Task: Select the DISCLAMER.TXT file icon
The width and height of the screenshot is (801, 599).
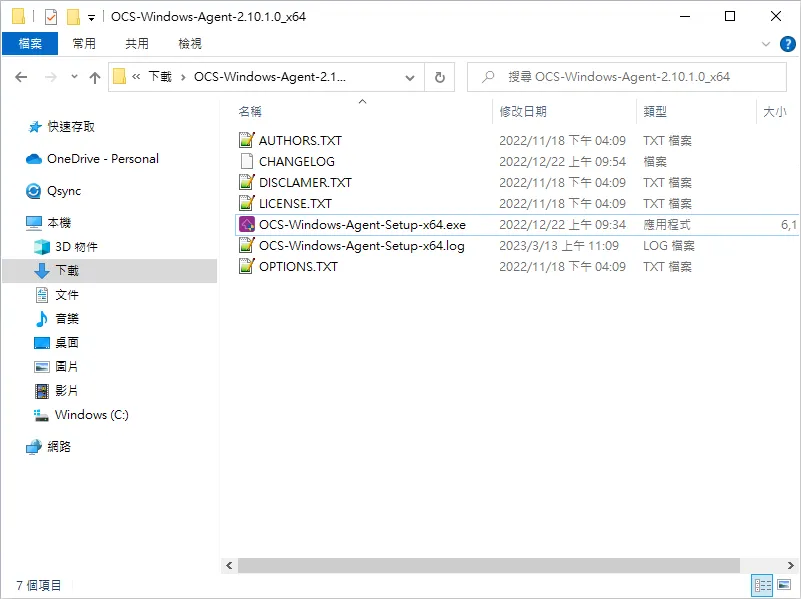Action: (x=247, y=182)
